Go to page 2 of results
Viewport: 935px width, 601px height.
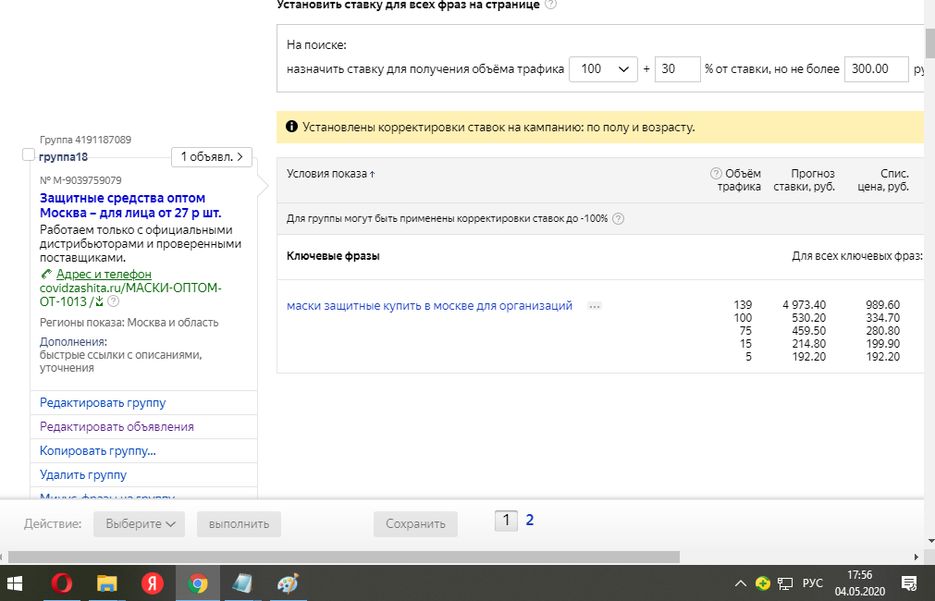coord(530,520)
